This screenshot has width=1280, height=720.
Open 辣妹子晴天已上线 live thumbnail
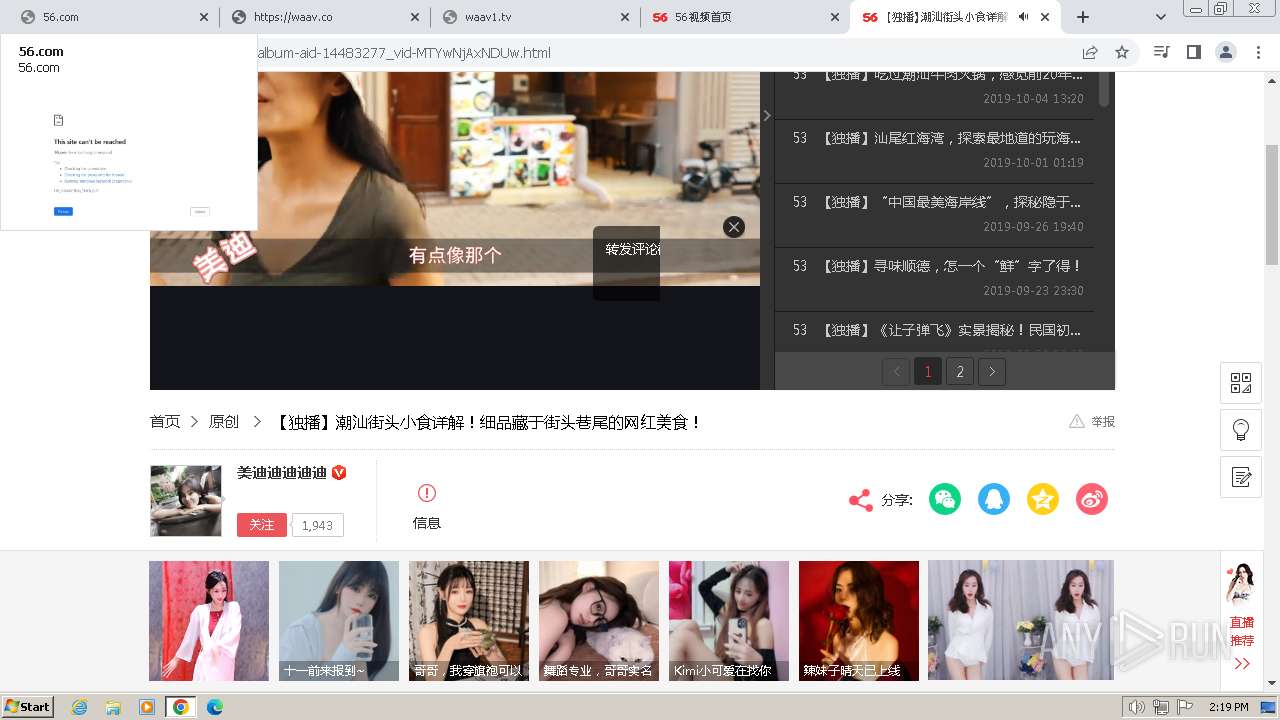859,621
